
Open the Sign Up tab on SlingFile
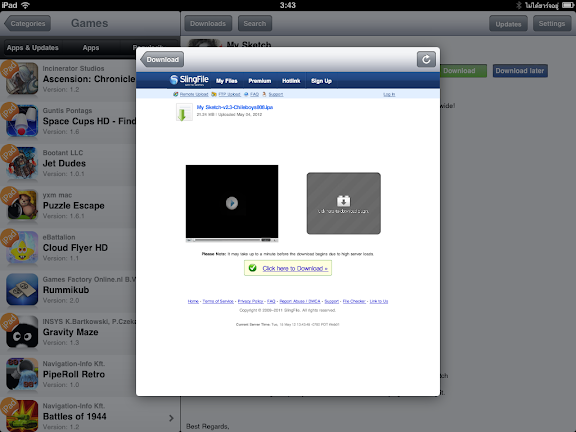321,81
